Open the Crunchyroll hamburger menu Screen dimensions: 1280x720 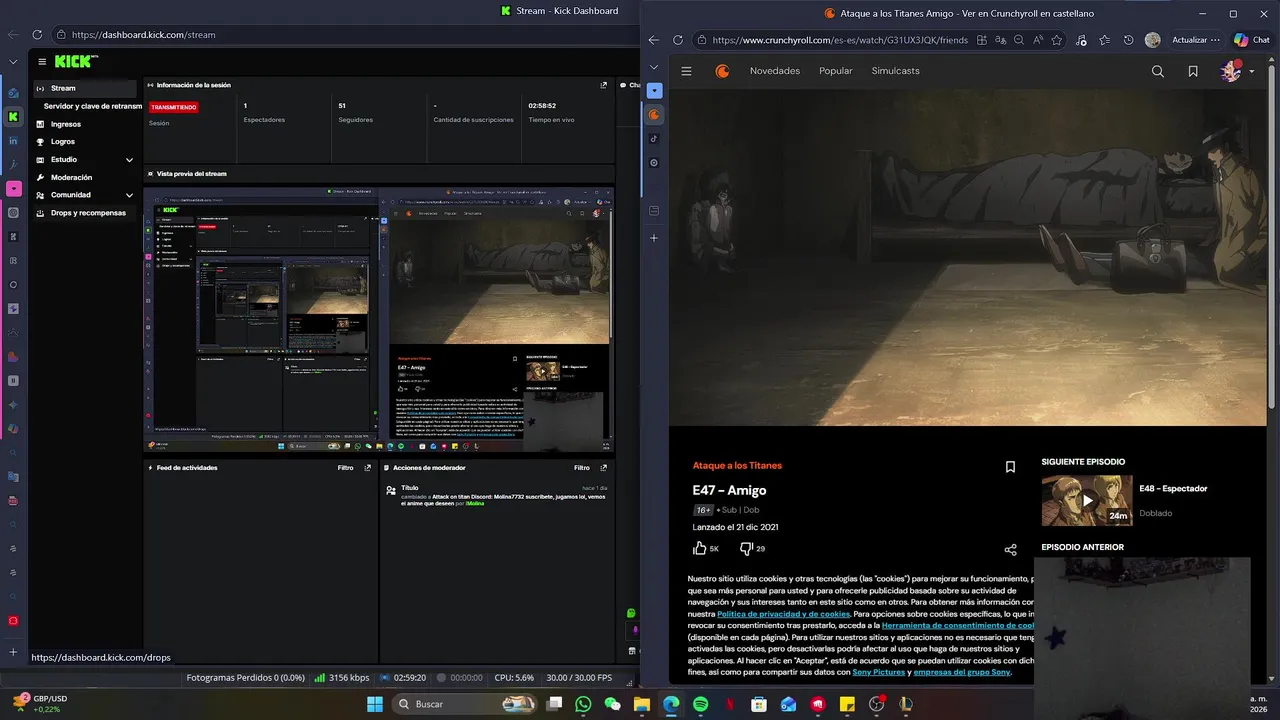(686, 71)
